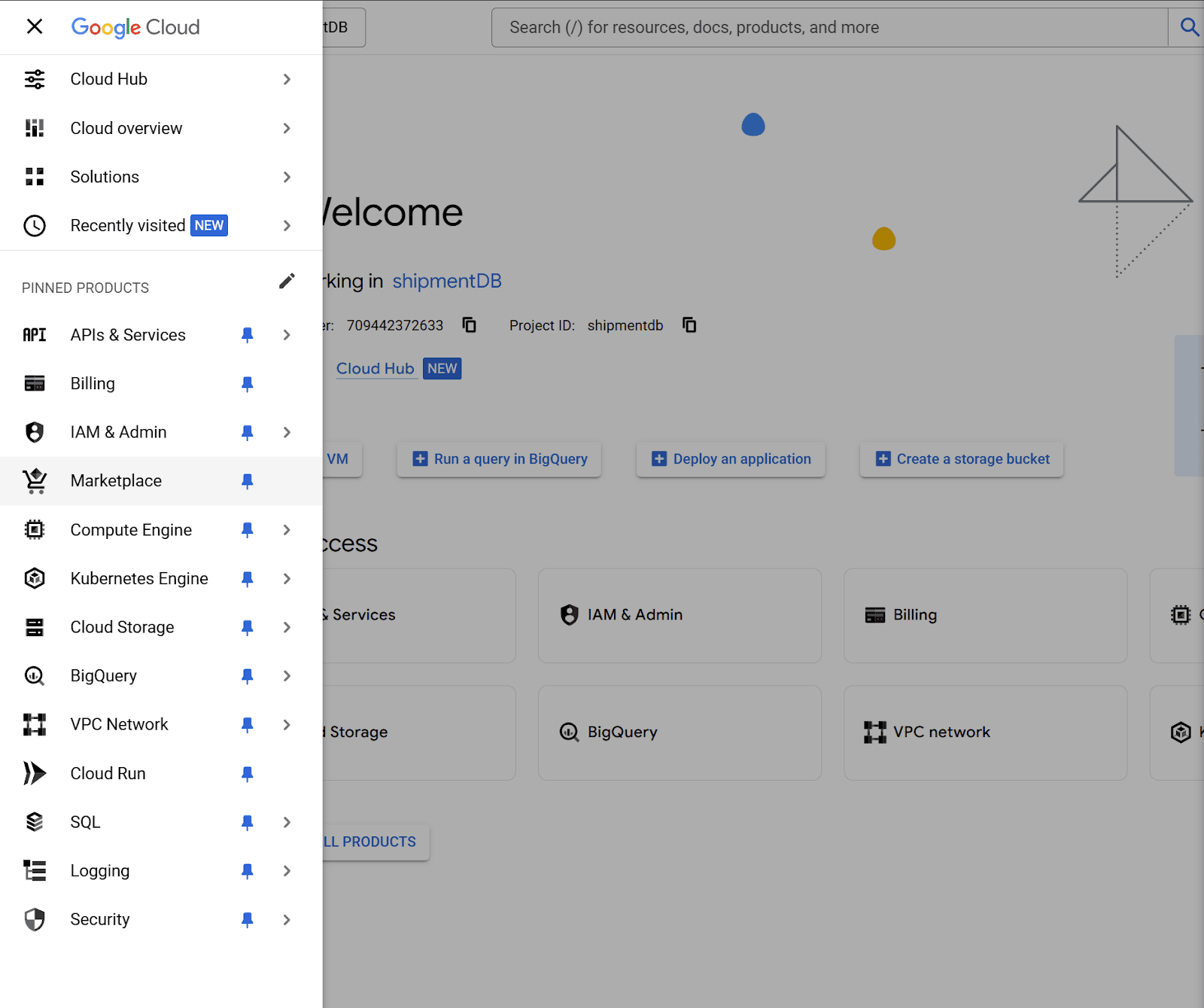Open the Cloud overview menu item
This screenshot has width=1204, height=1008.
[x=126, y=128]
